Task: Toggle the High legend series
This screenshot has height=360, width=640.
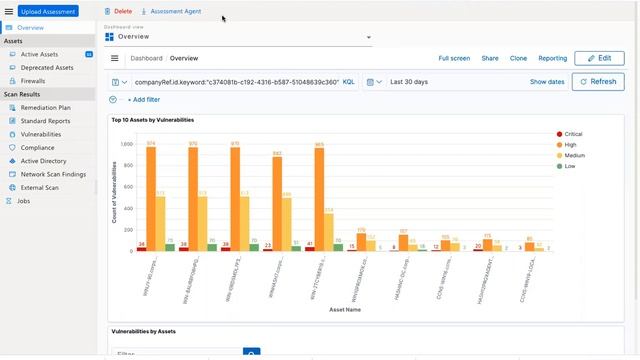Action: [x=567, y=145]
